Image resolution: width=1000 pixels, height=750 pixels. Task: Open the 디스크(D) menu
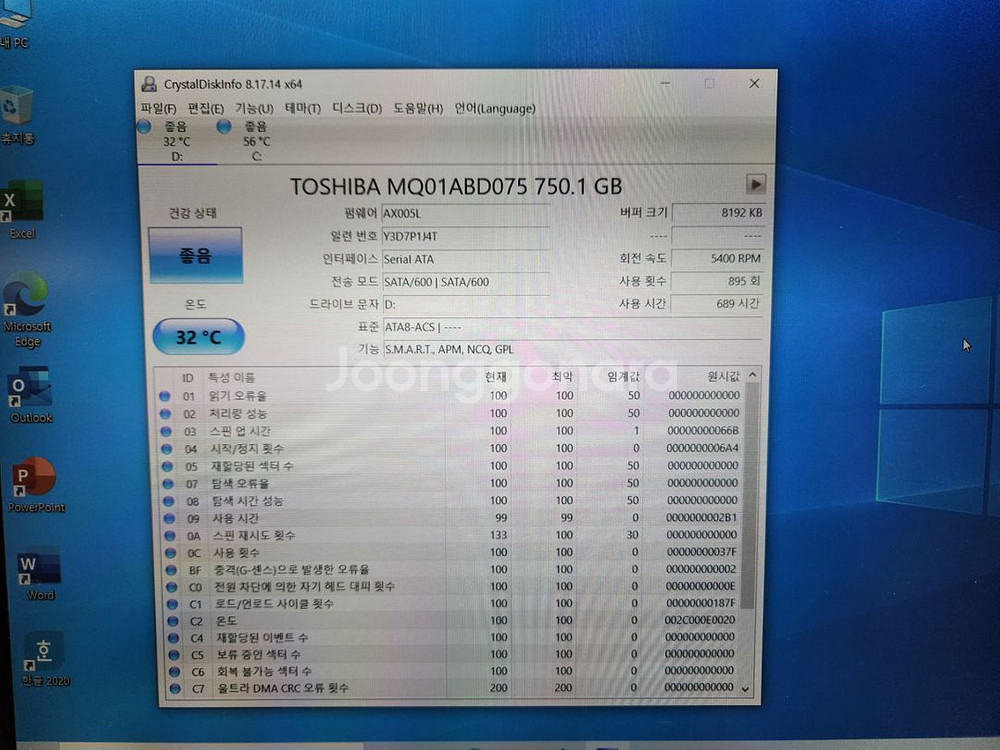[x=357, y=108]
